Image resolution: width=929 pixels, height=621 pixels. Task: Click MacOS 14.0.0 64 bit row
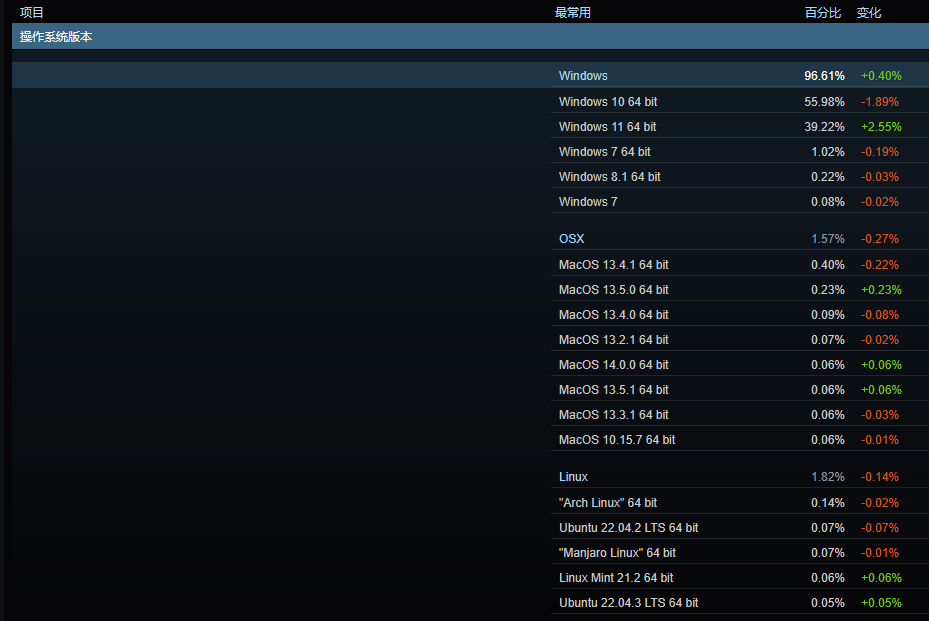tap(740, 364)
